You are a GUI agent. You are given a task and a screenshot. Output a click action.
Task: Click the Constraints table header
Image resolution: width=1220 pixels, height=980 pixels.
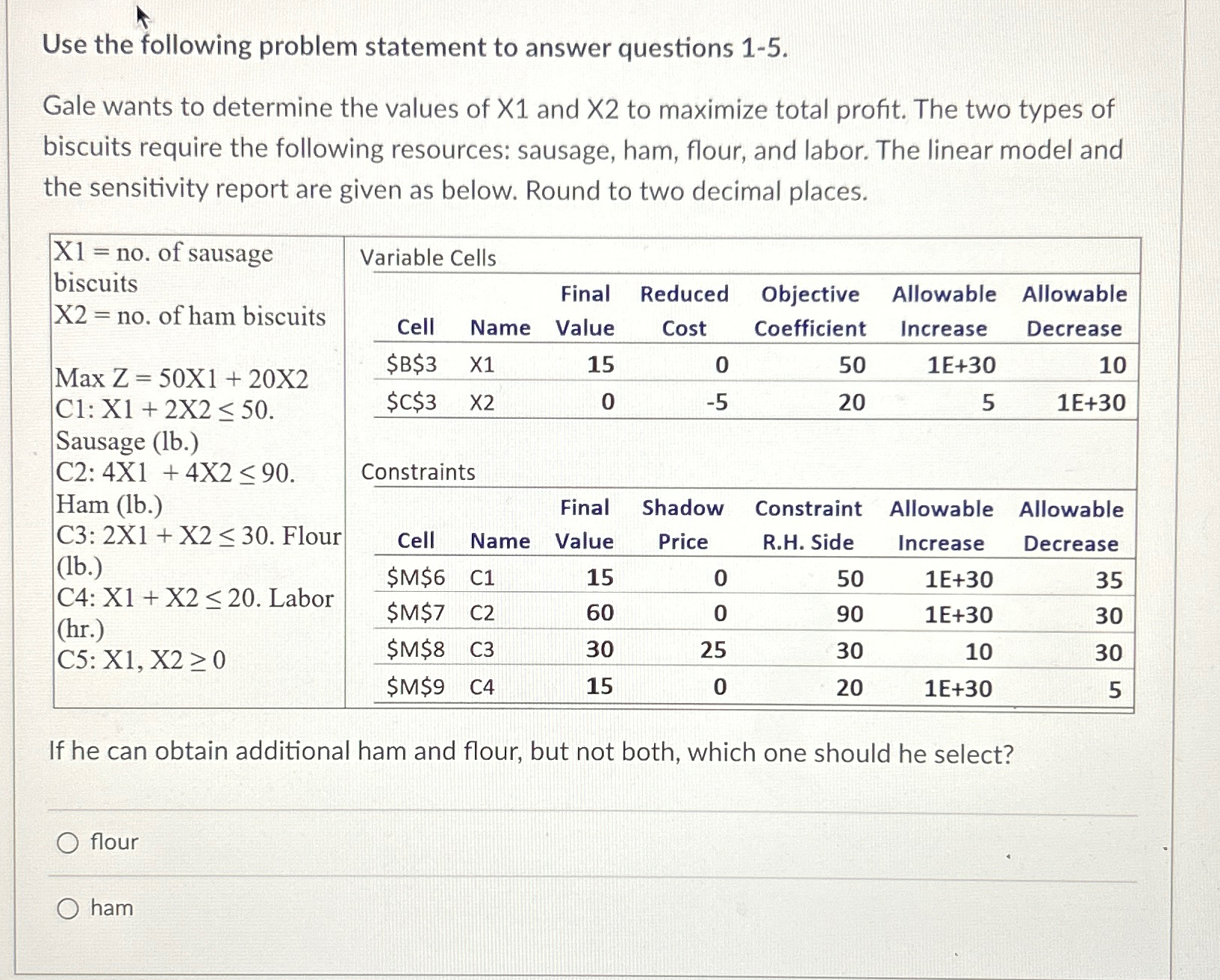click(418, 472)
